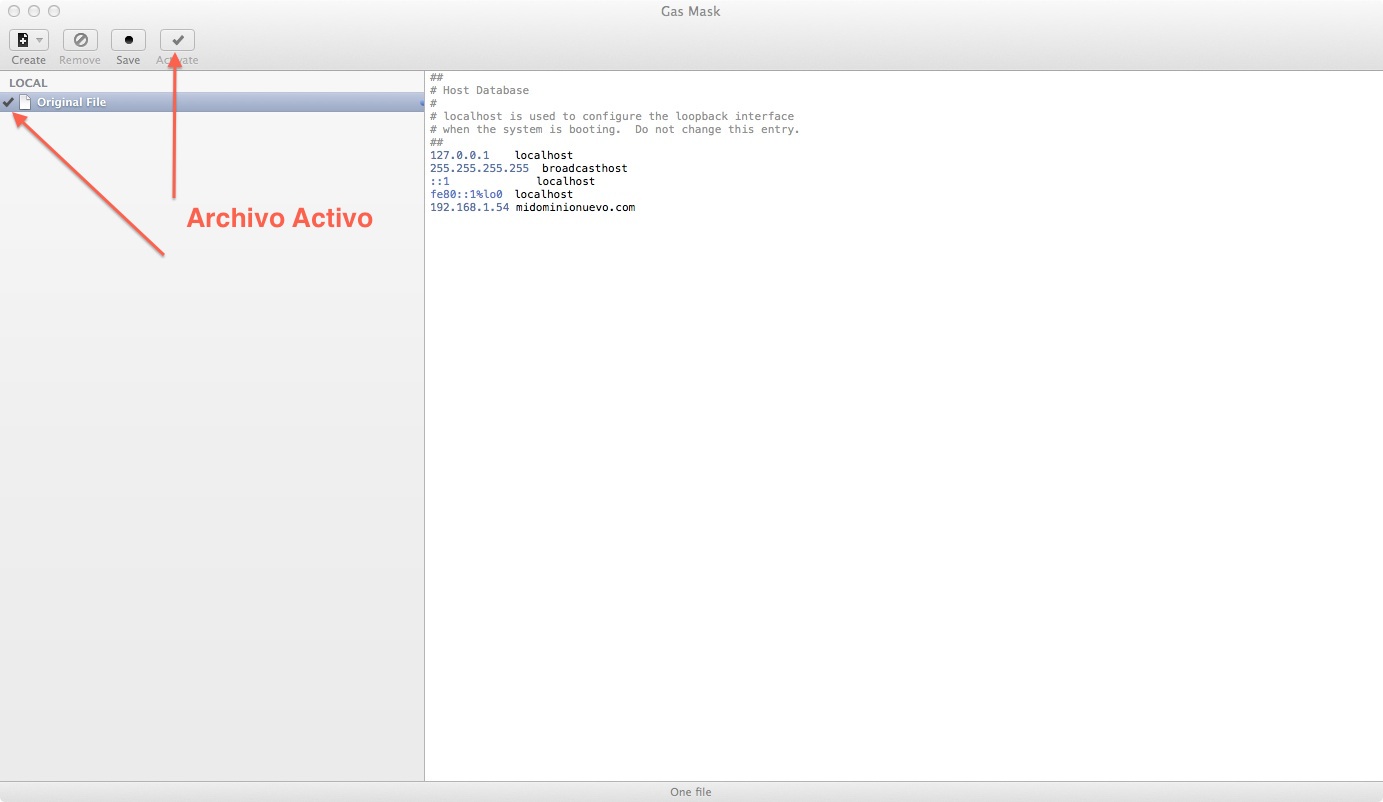Click the 127.0.0.1 IP address line
1383x802 pixels.
459,156
